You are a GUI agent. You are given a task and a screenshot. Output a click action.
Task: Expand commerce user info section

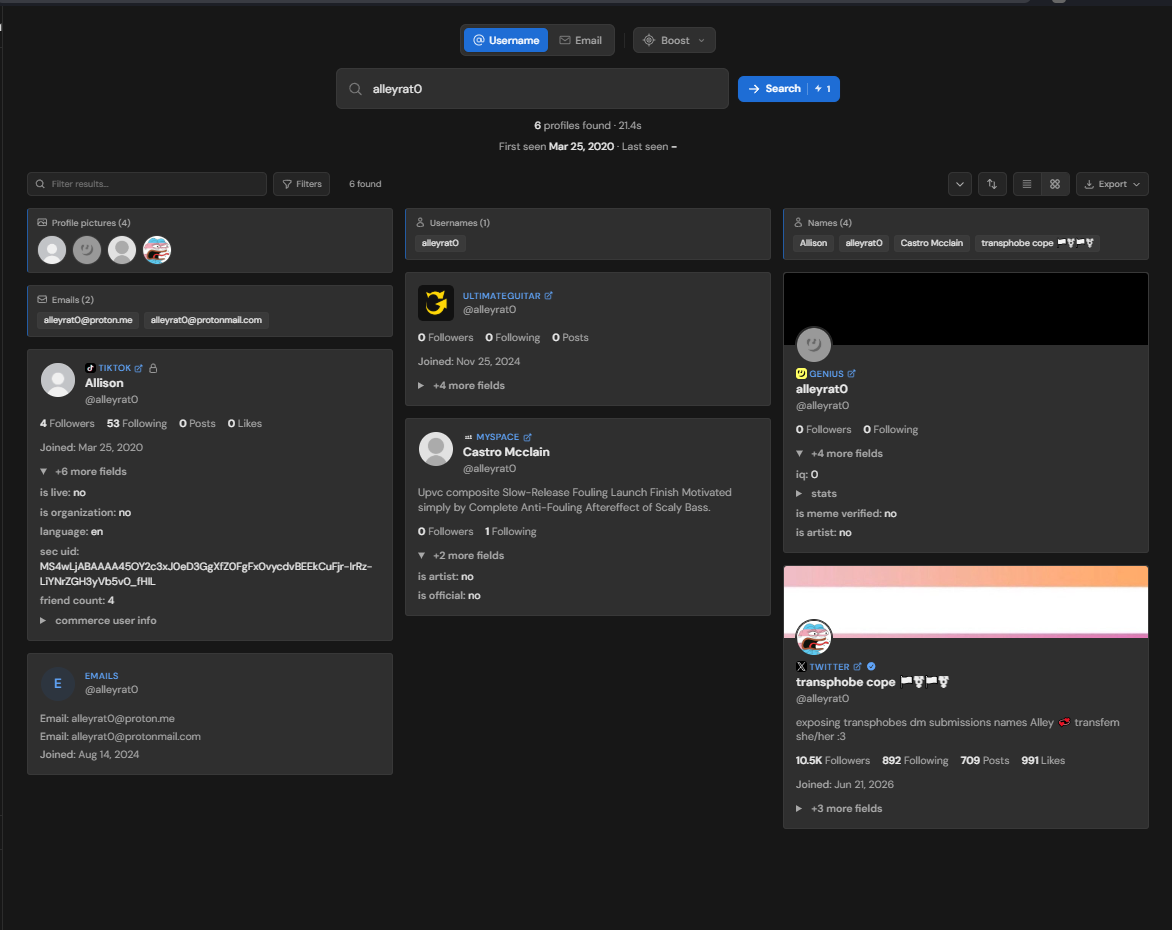tap(98, 620)
